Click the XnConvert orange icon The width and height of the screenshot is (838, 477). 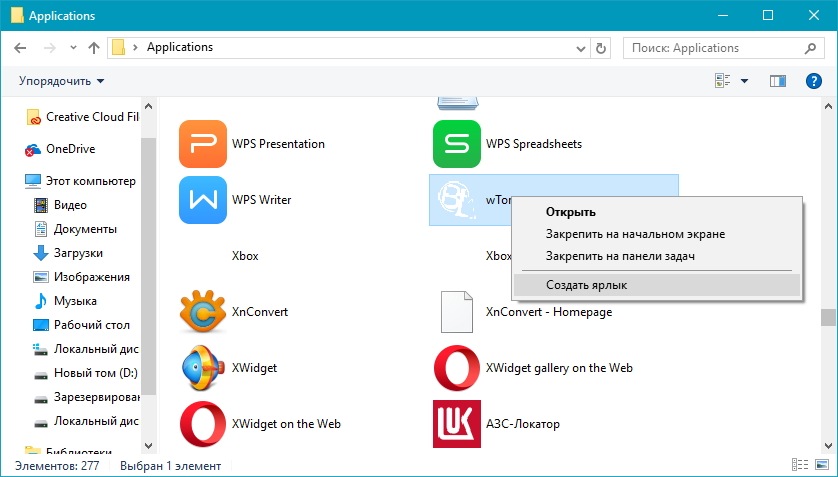pos(203,311)
